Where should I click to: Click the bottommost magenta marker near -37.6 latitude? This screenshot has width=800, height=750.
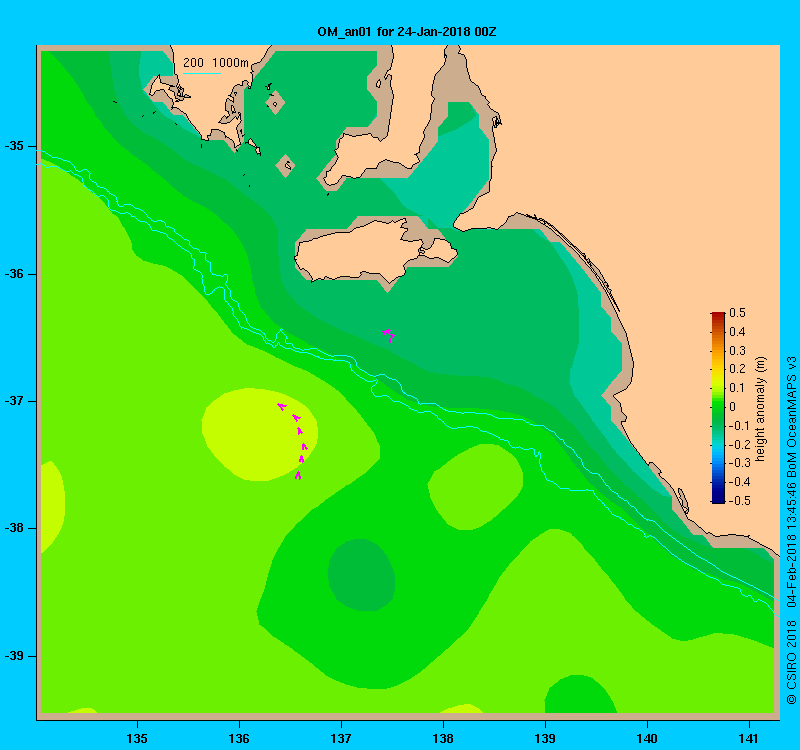pyautogui.click(x=298, y=476)
